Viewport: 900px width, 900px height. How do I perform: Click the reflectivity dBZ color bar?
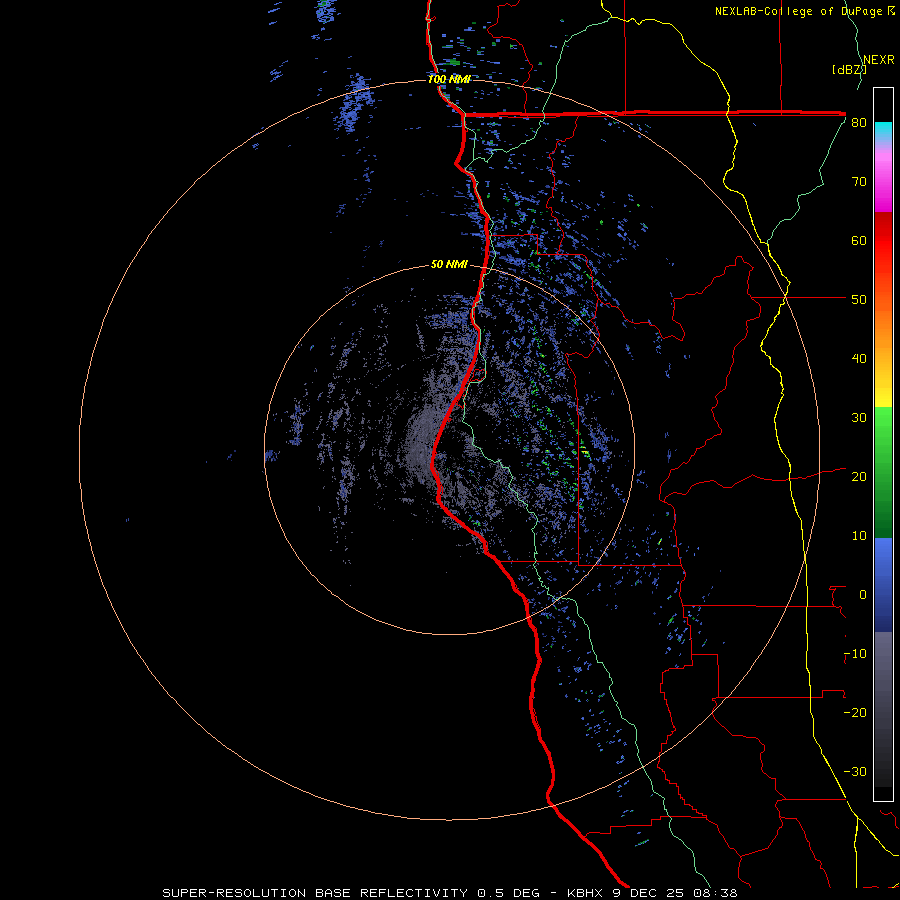883,444
